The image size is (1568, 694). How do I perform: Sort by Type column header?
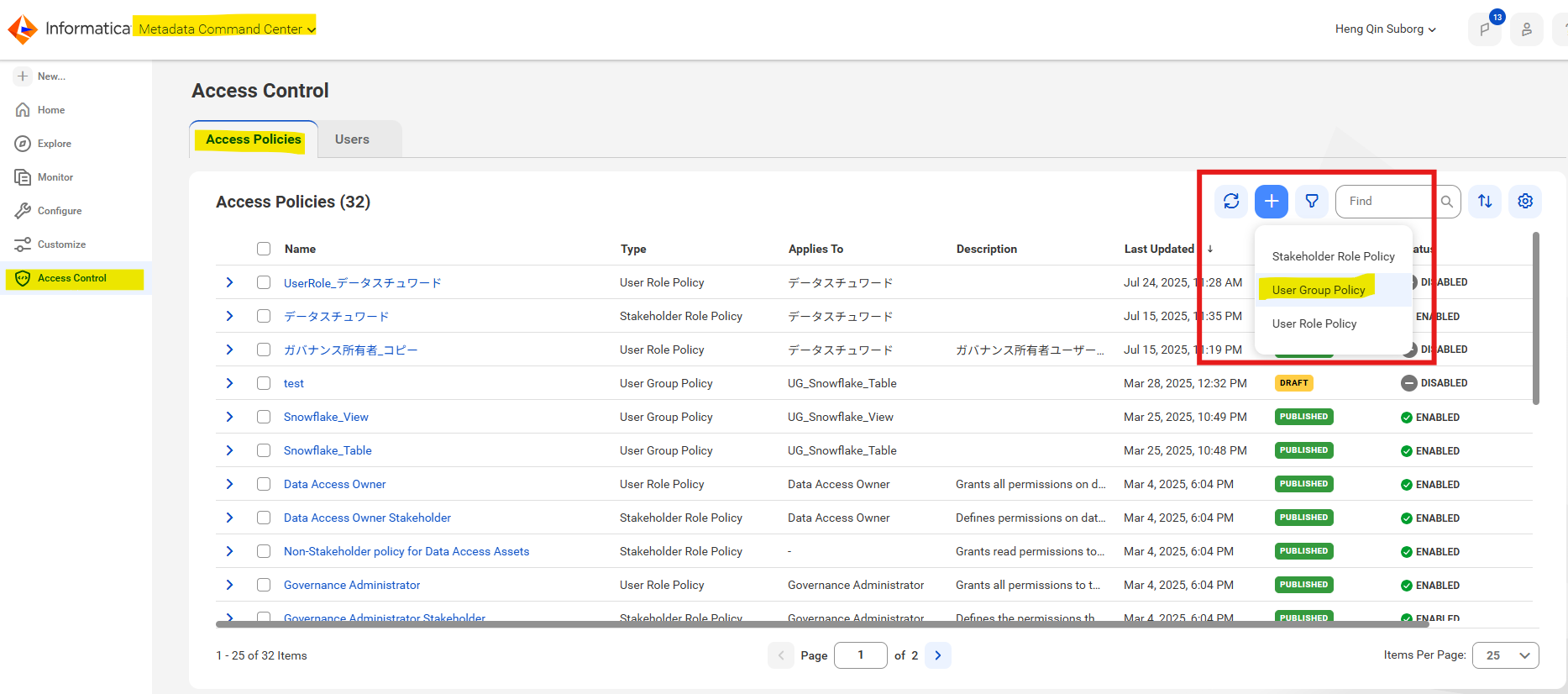pyautogui.click(x=633, y=249)
